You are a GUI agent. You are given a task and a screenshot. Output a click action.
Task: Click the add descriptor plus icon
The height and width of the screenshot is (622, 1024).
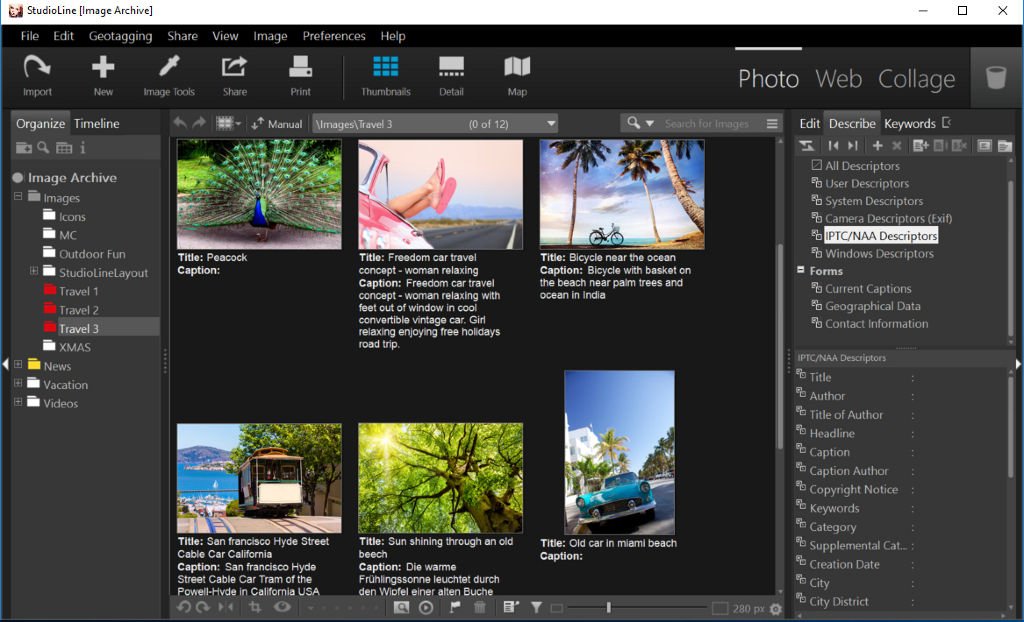pyautogui.click(x=877, y=146)
